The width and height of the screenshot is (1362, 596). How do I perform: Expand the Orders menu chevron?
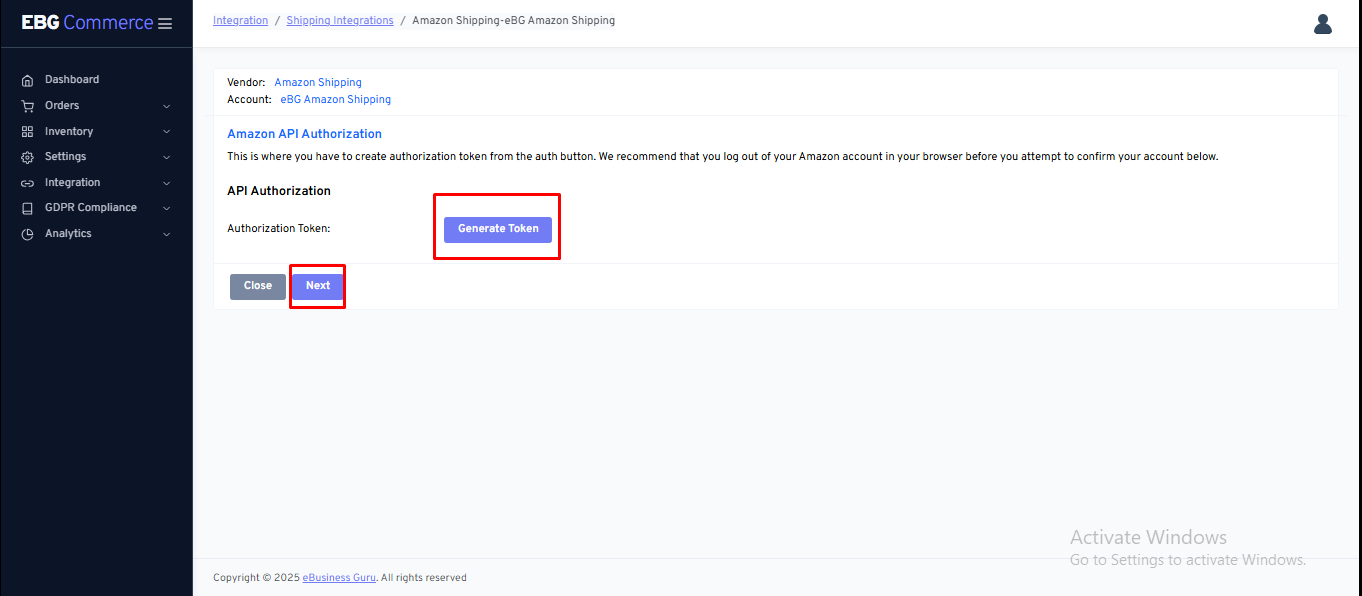click(x=166, y=106)
